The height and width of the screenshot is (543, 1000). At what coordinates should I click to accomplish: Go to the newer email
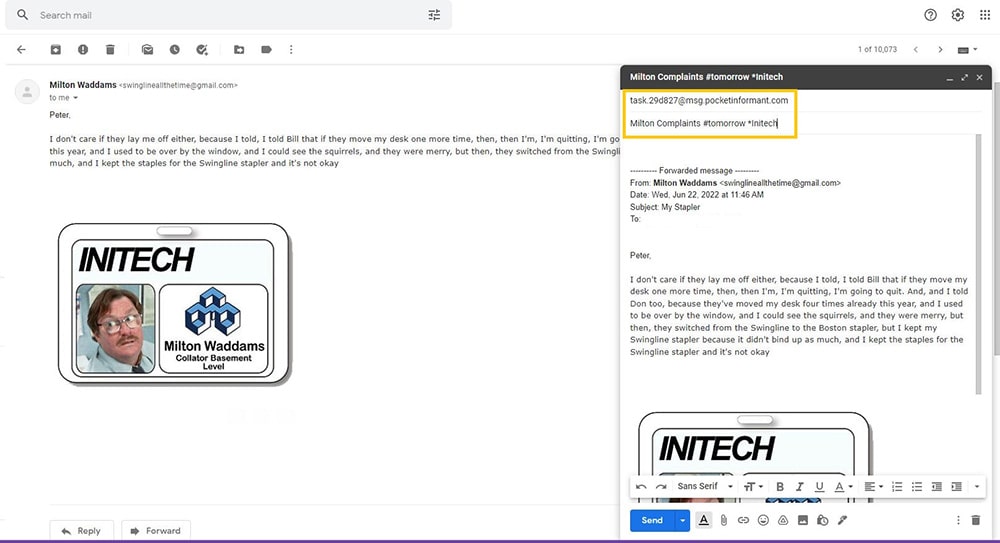click(916, 49)
